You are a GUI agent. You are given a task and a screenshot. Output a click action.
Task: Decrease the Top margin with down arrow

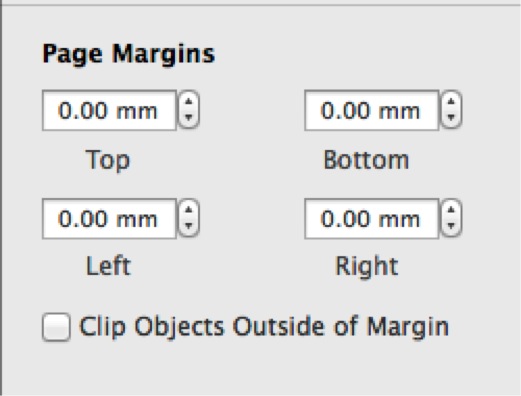click(x=189, y=118)
